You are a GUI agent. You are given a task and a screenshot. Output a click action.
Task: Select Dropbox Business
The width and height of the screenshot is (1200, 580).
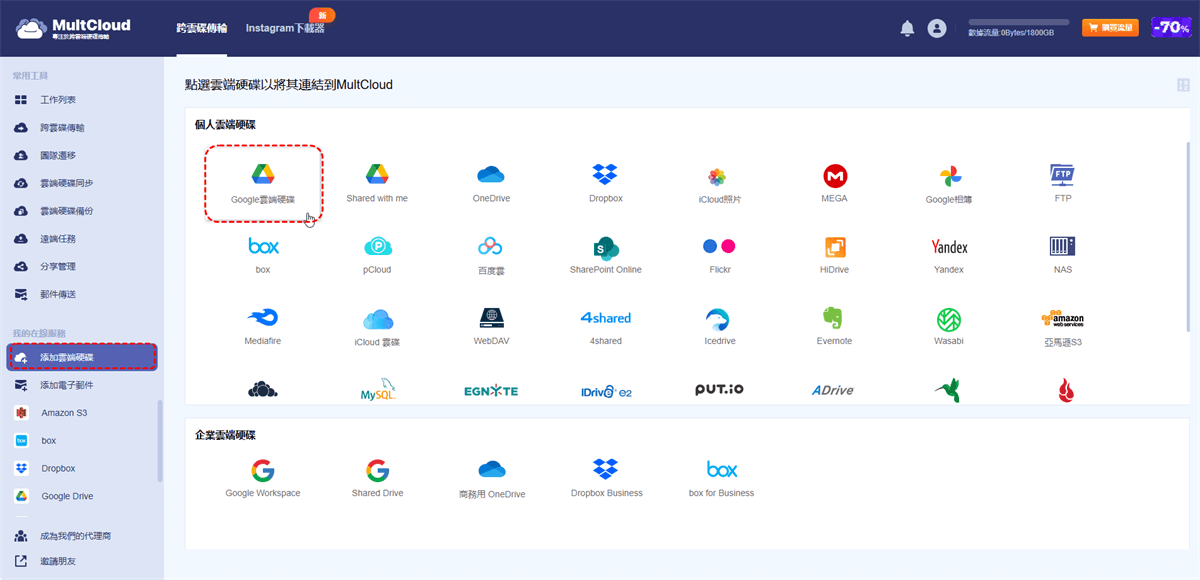606,479
